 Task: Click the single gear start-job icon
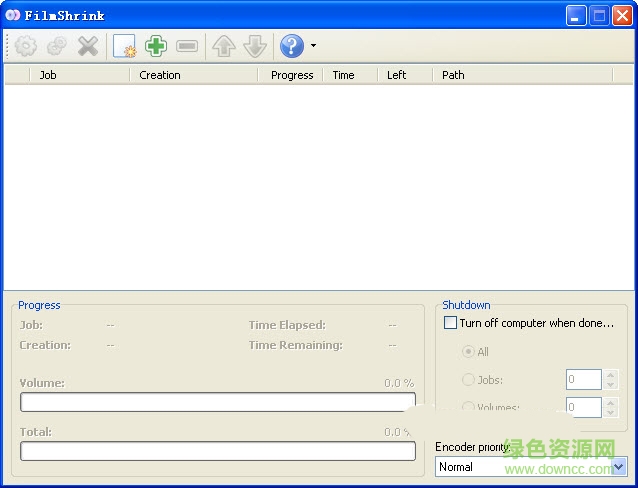click(26, 46)
